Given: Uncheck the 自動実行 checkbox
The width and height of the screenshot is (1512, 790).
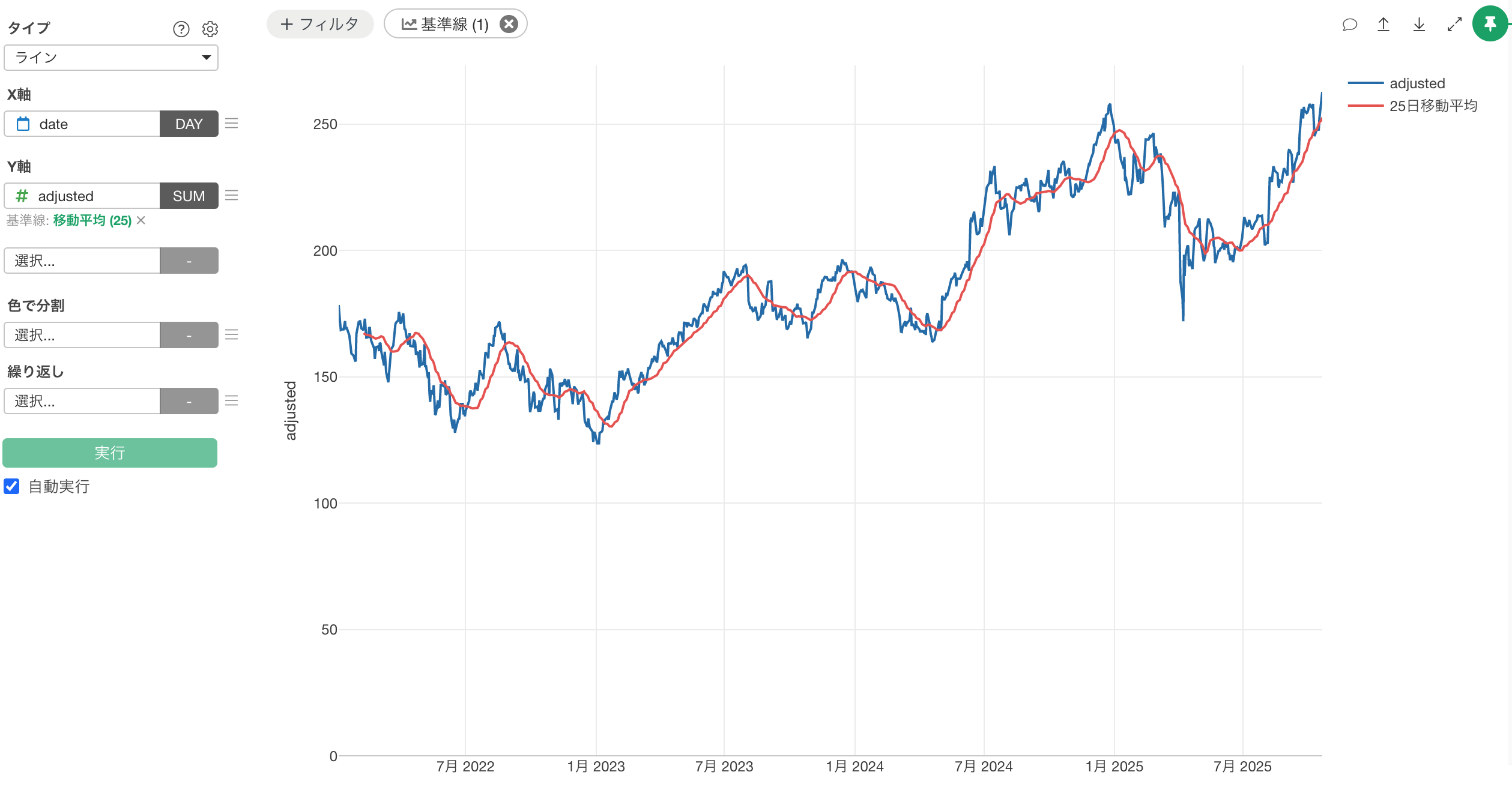Looking at the screenshot, I should (x=12, y=486).
